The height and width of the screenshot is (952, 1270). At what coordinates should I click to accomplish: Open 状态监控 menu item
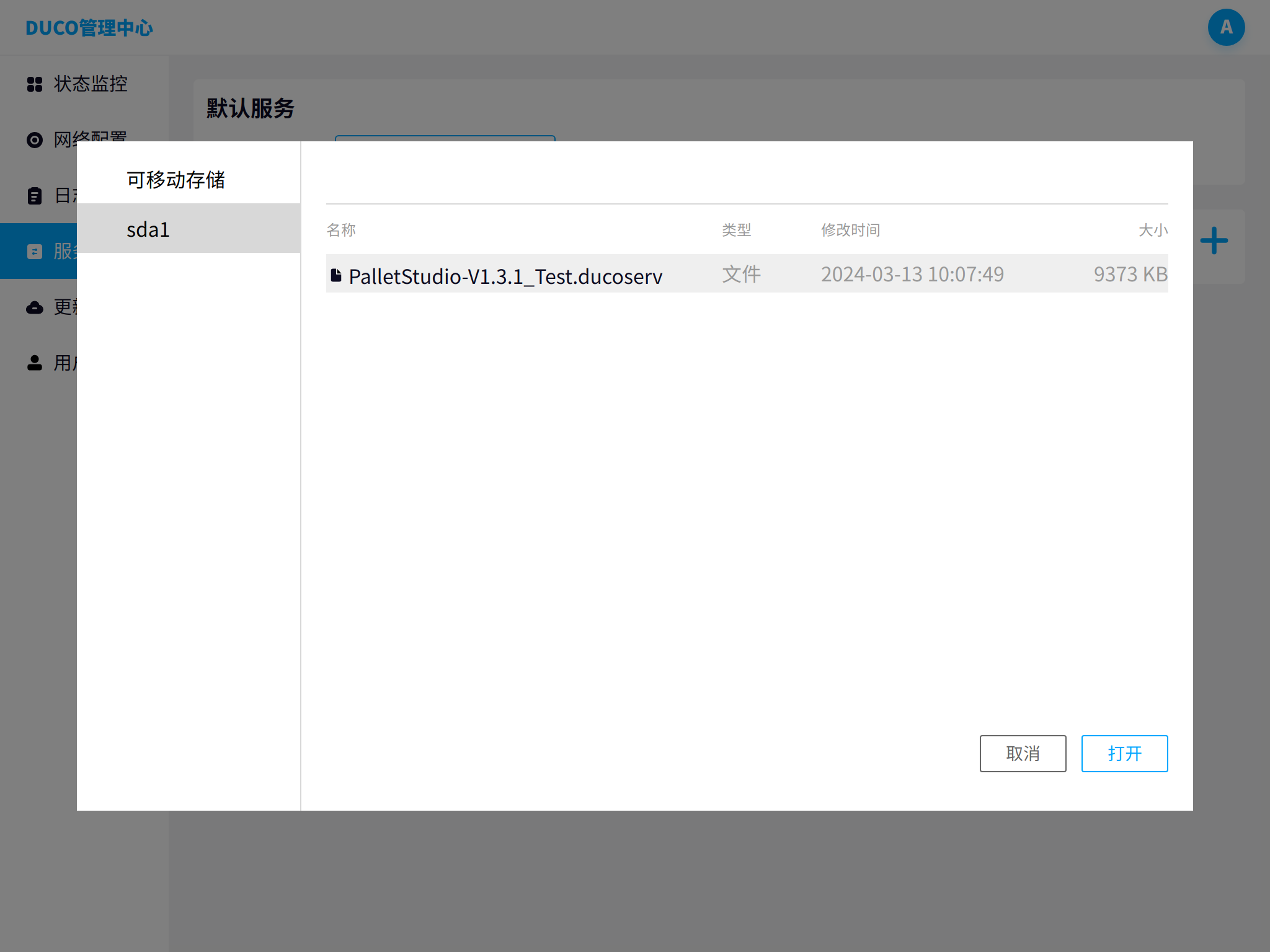click(91, 84)
